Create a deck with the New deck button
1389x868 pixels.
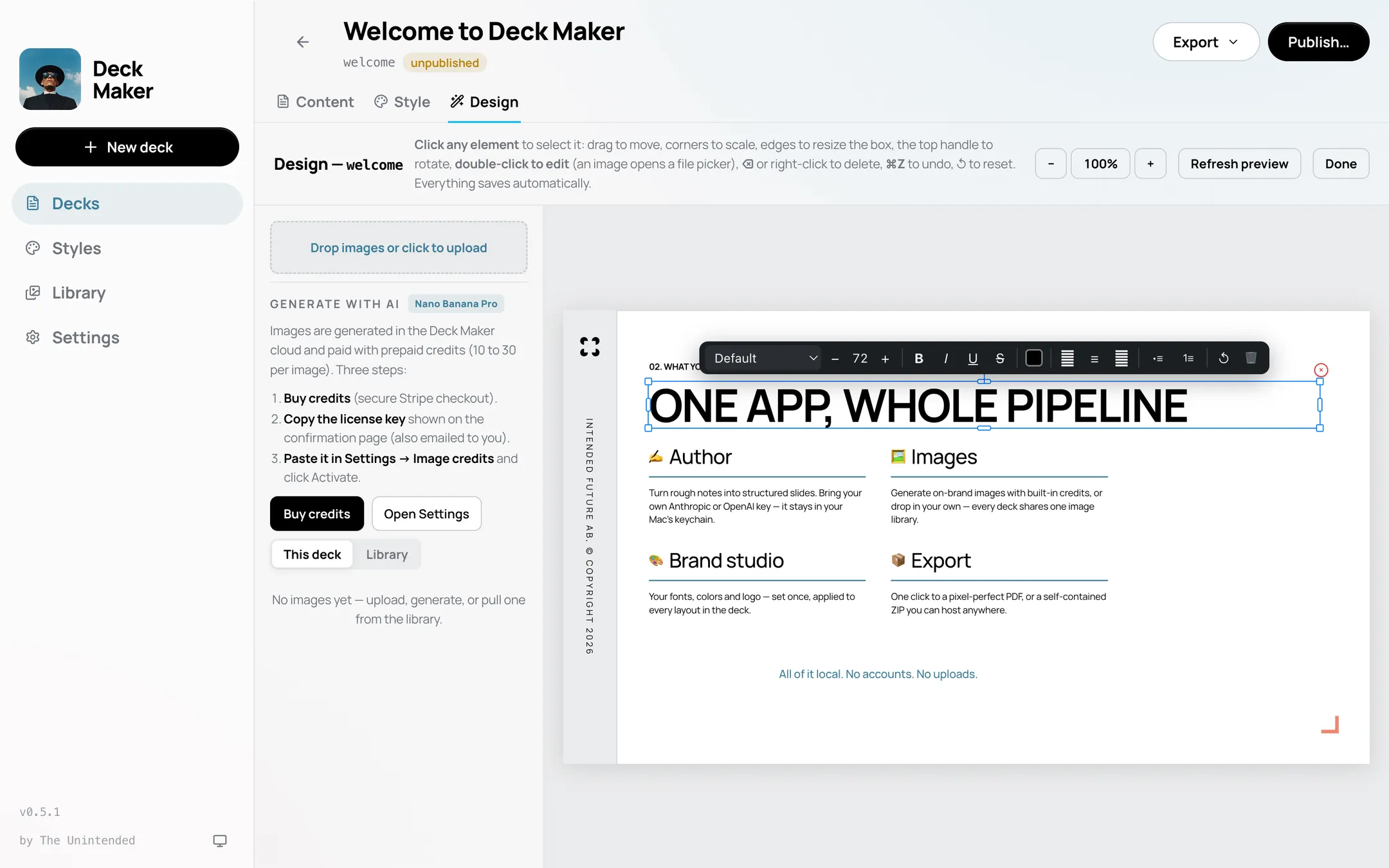127,147
